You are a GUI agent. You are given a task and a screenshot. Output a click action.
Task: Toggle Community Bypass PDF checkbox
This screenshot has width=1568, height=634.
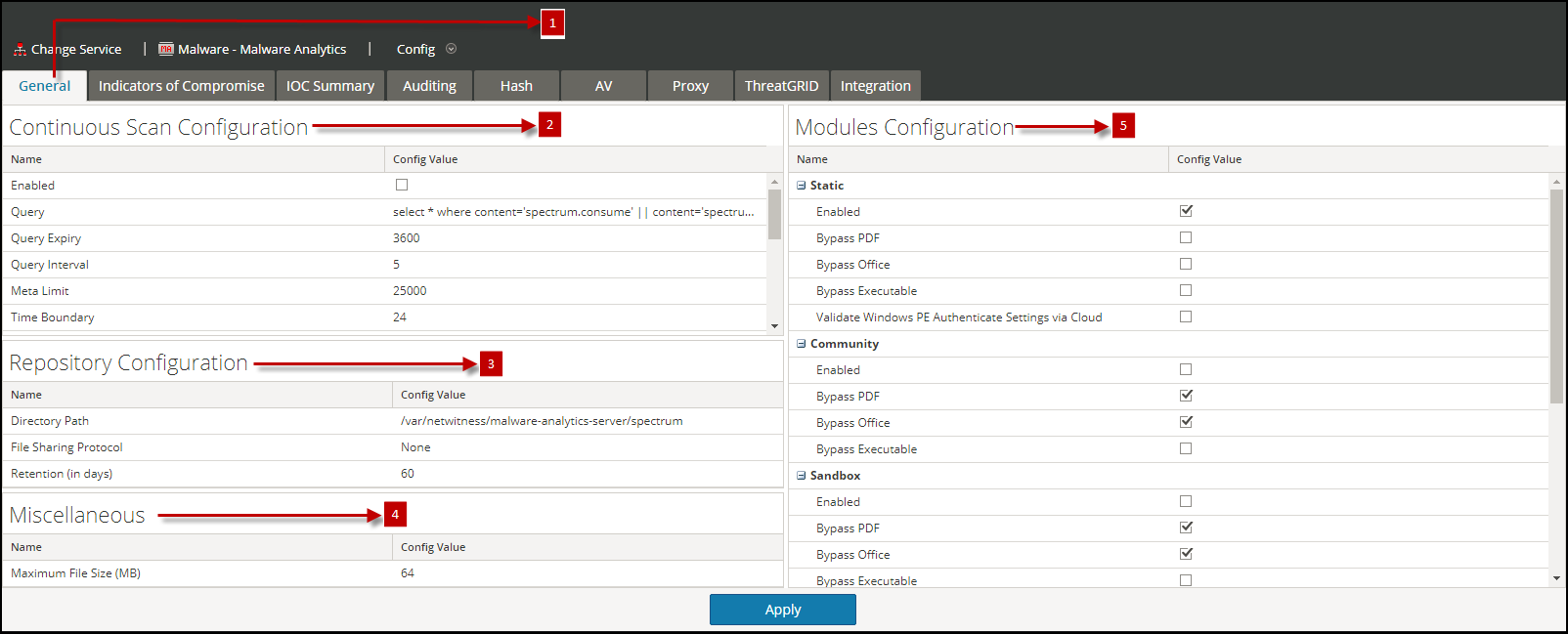1186,396
